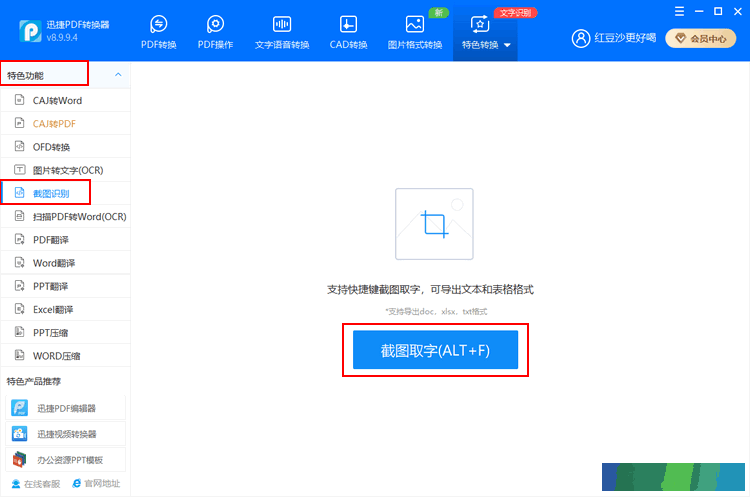Click the 扫描PDF转Word(OCR) icon
The height and width of the screenshot is (497, 750).
[19, 216]
